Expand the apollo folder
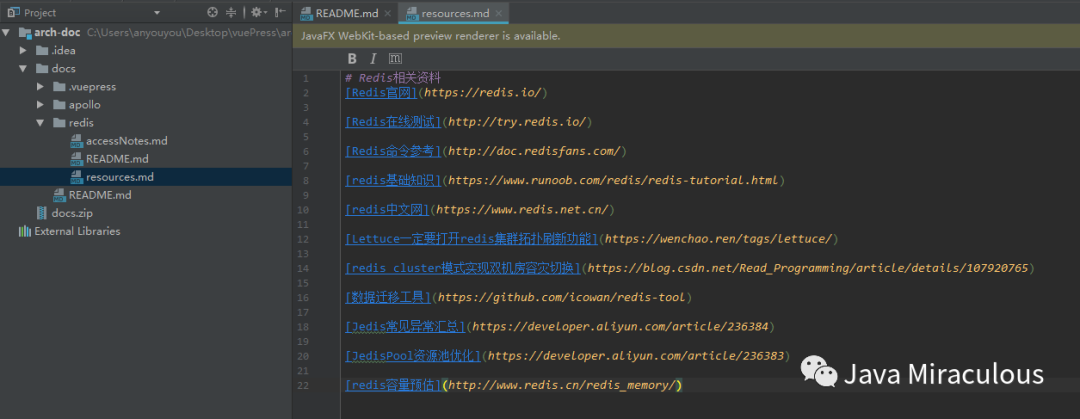 [41, 105]
